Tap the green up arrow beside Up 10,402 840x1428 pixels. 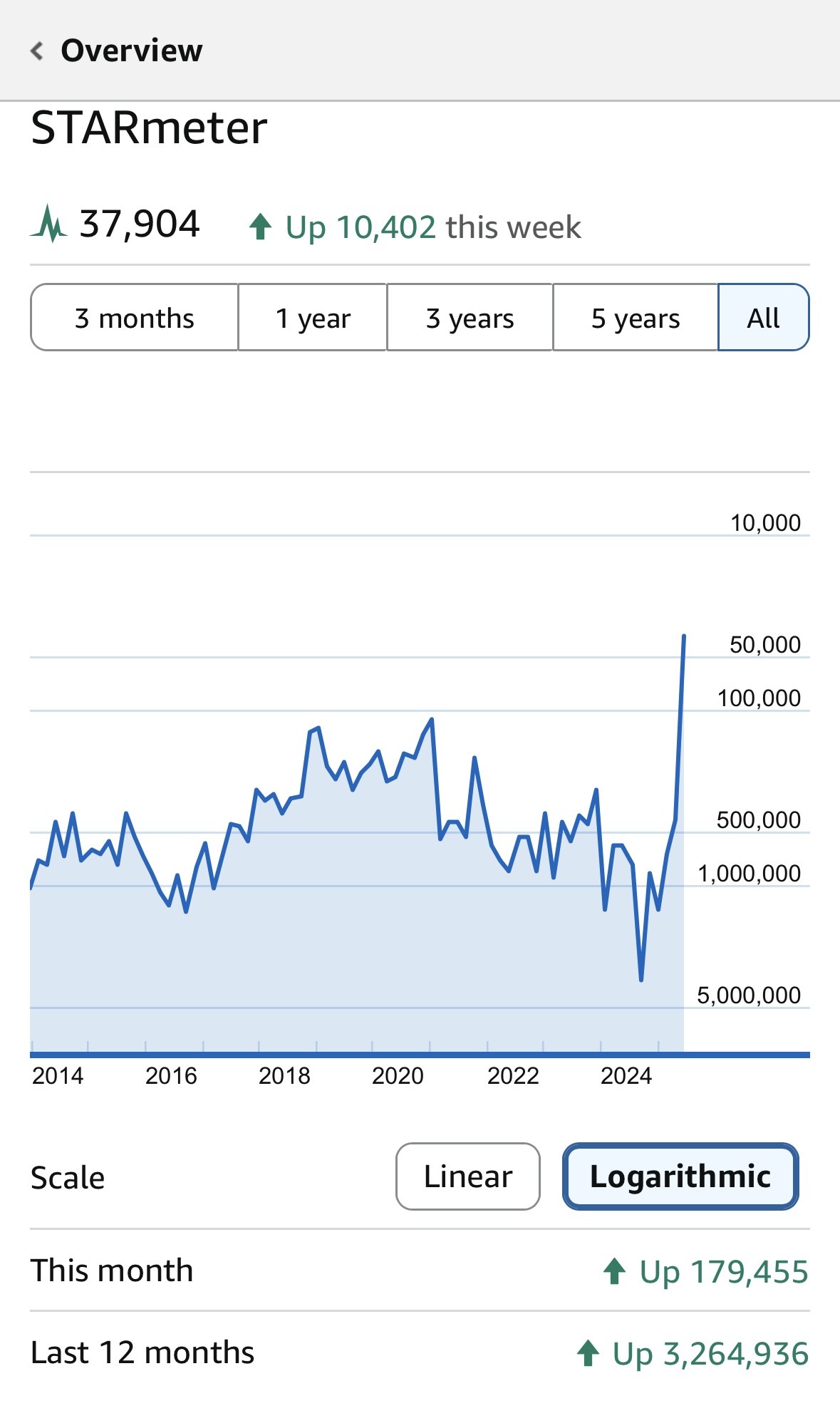261,227
